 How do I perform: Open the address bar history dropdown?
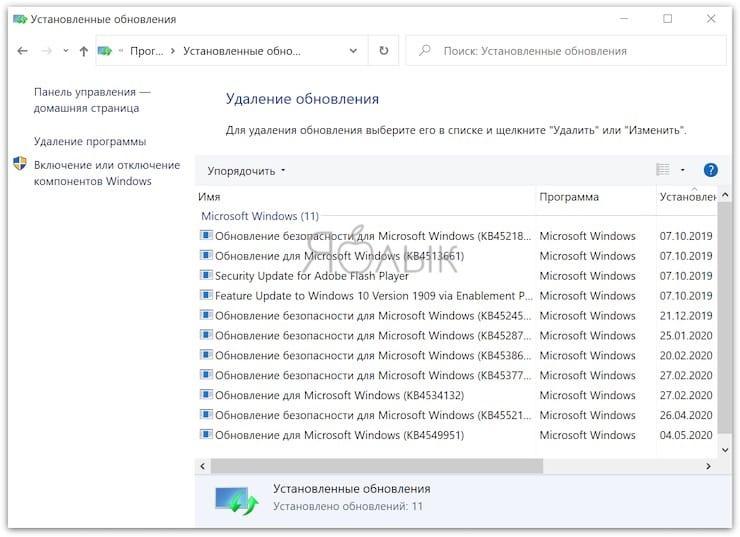click(x=353, y=51)
